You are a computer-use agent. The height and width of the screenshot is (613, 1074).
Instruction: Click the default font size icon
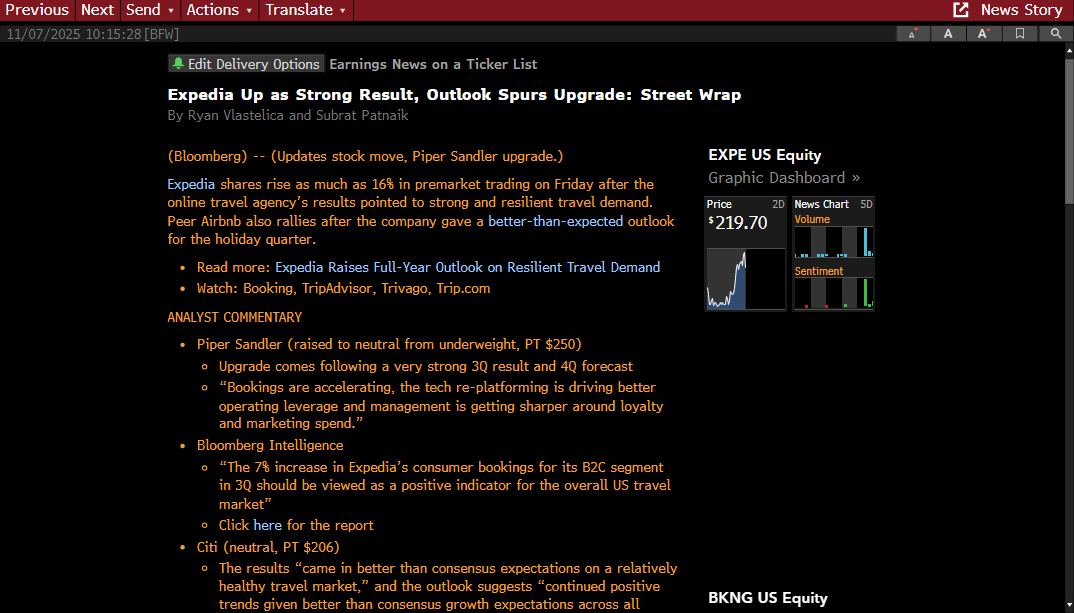point(948,34)
